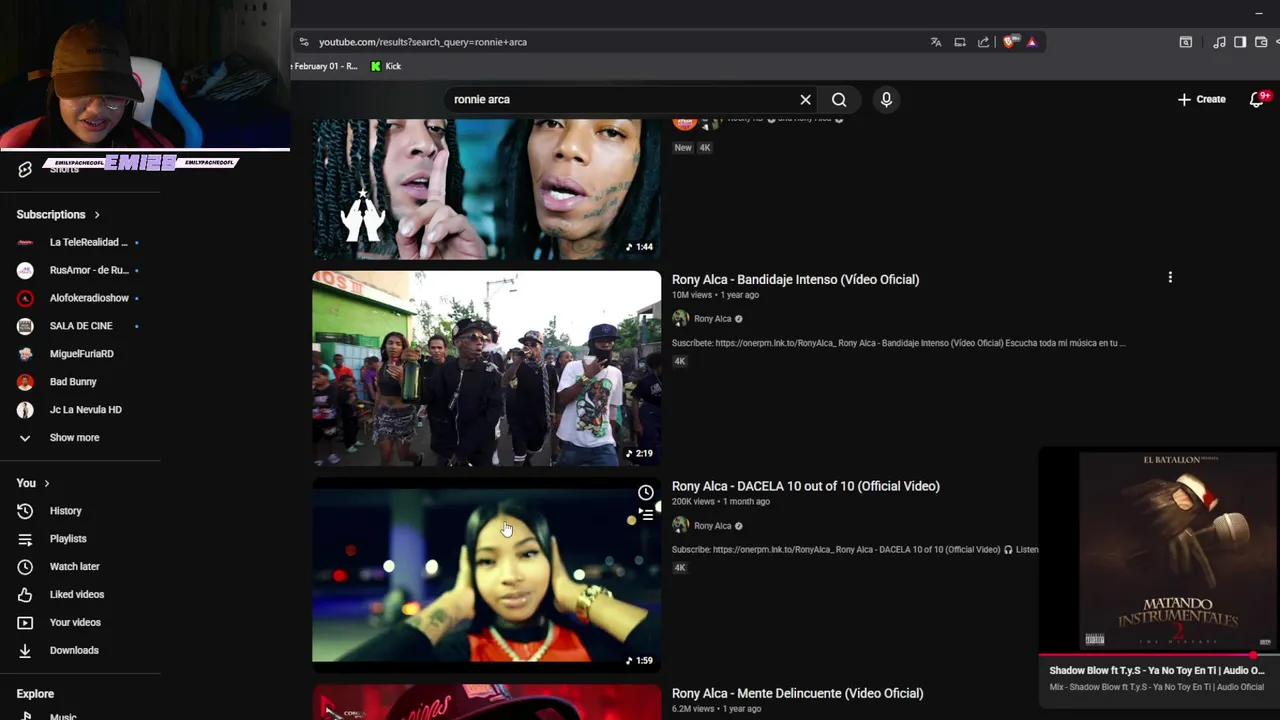The height and width of the screenshot is (720, 1280).
Task: Open the Bandidaje Intenso video thumbnail
Action: pyautogui.click(x=486, y=368)
